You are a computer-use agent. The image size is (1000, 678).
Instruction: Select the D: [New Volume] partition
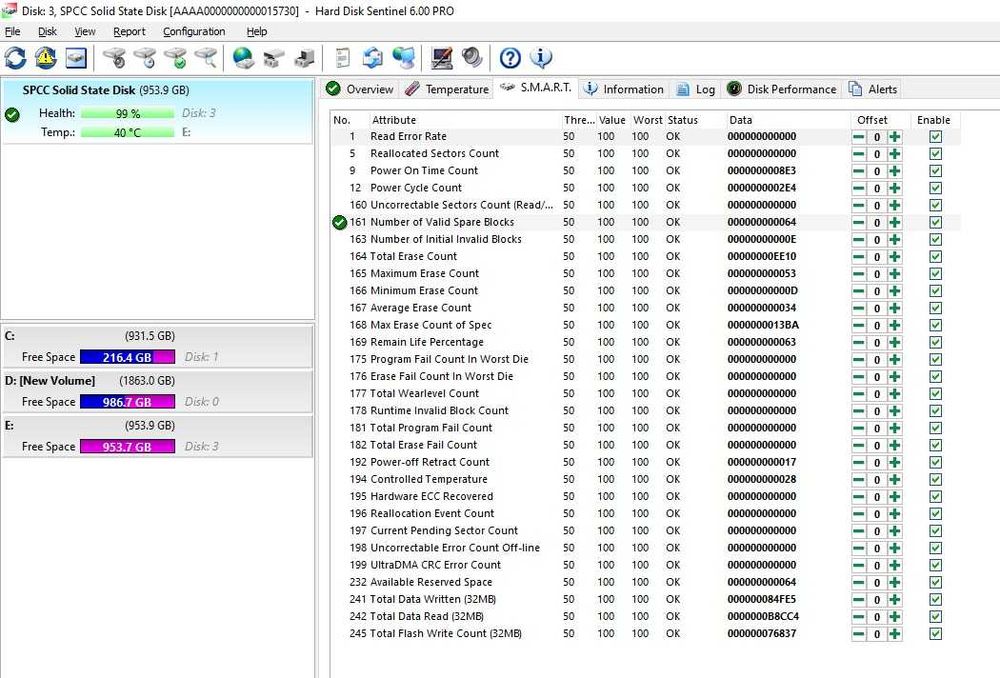[157, 390]
